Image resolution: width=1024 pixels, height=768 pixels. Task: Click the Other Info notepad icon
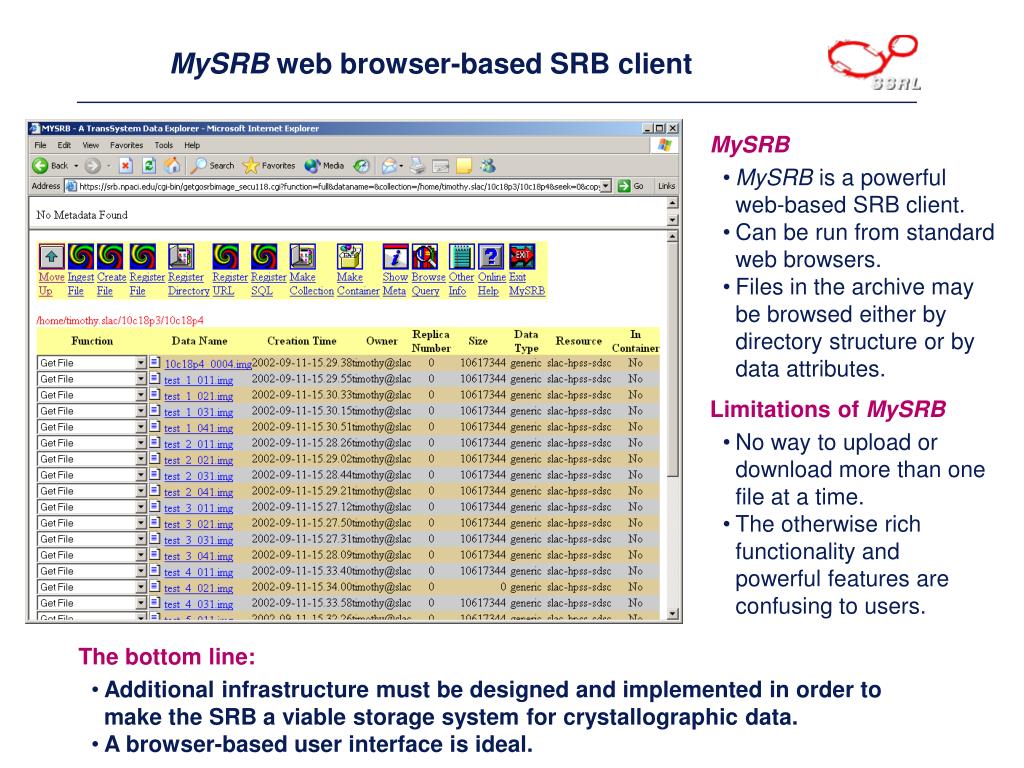coord(462,257)
